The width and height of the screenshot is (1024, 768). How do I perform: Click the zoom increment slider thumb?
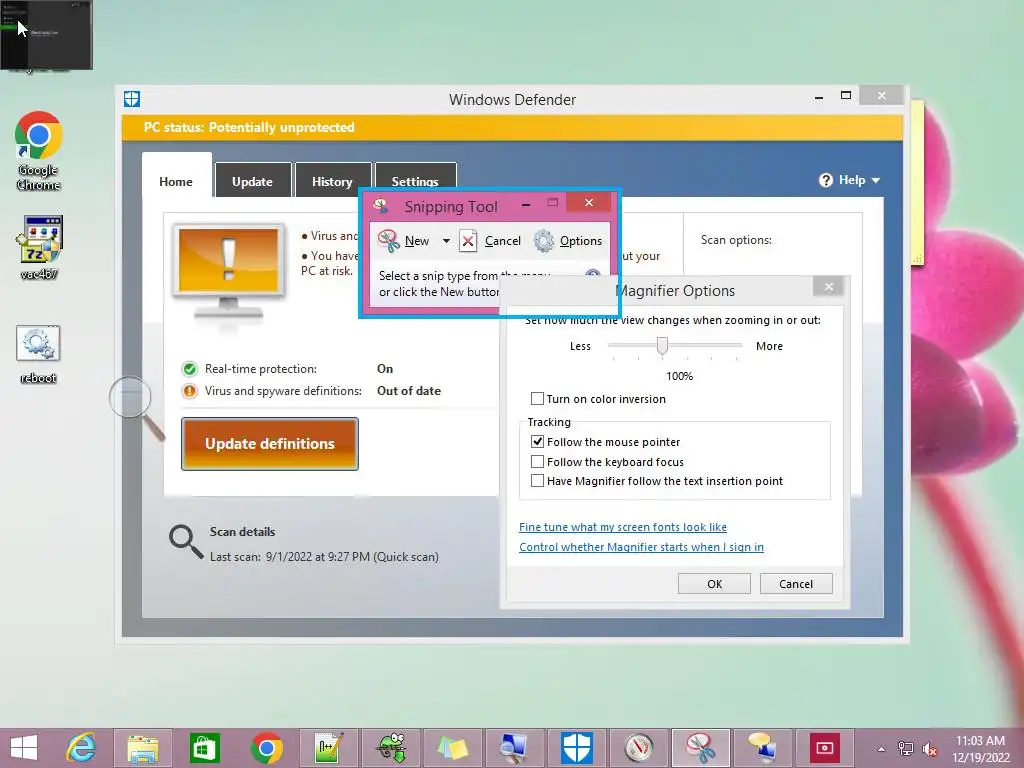[x=662, y=345]
